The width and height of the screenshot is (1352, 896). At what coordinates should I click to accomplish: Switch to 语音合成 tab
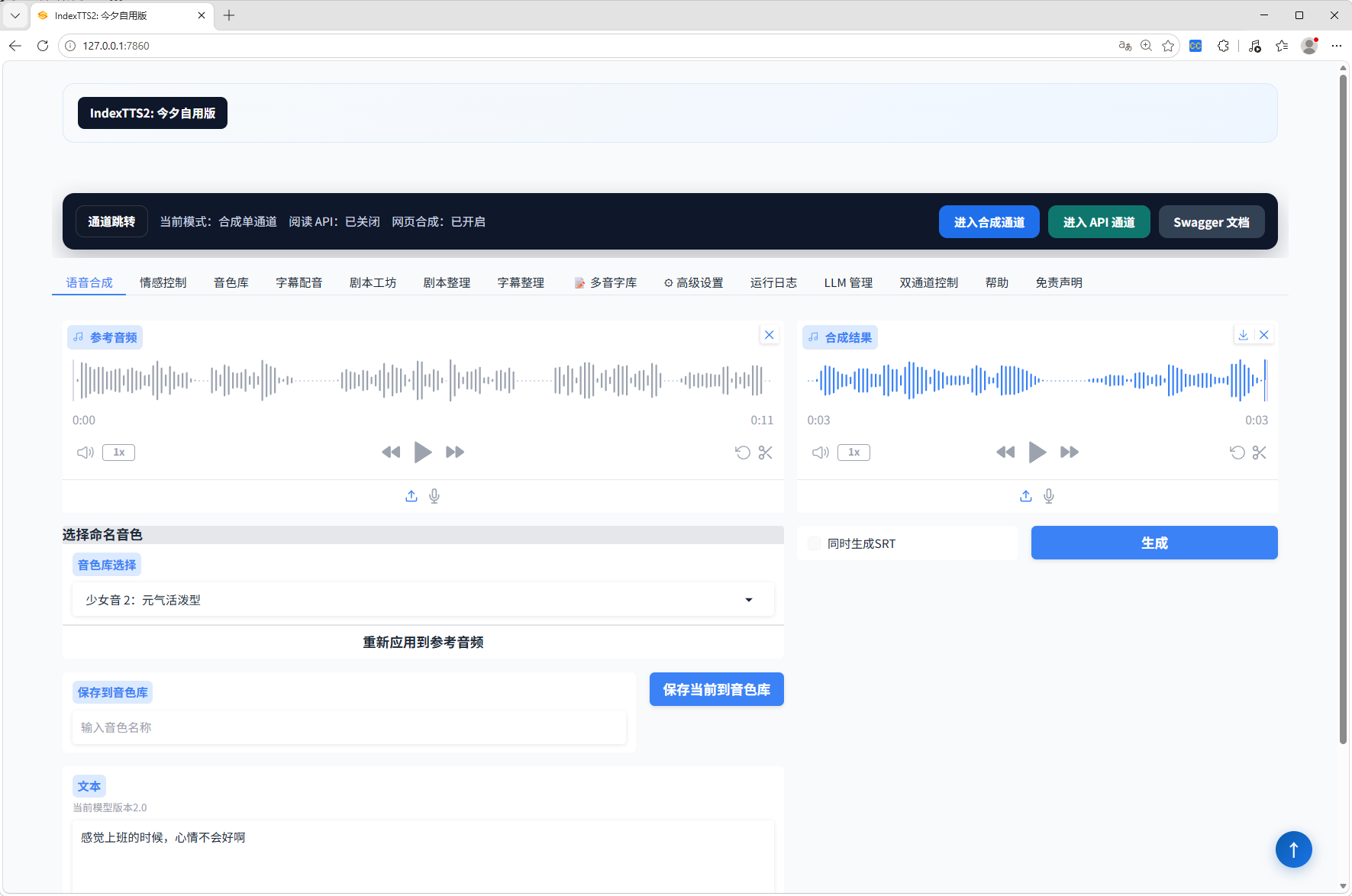tap(89, 282)
